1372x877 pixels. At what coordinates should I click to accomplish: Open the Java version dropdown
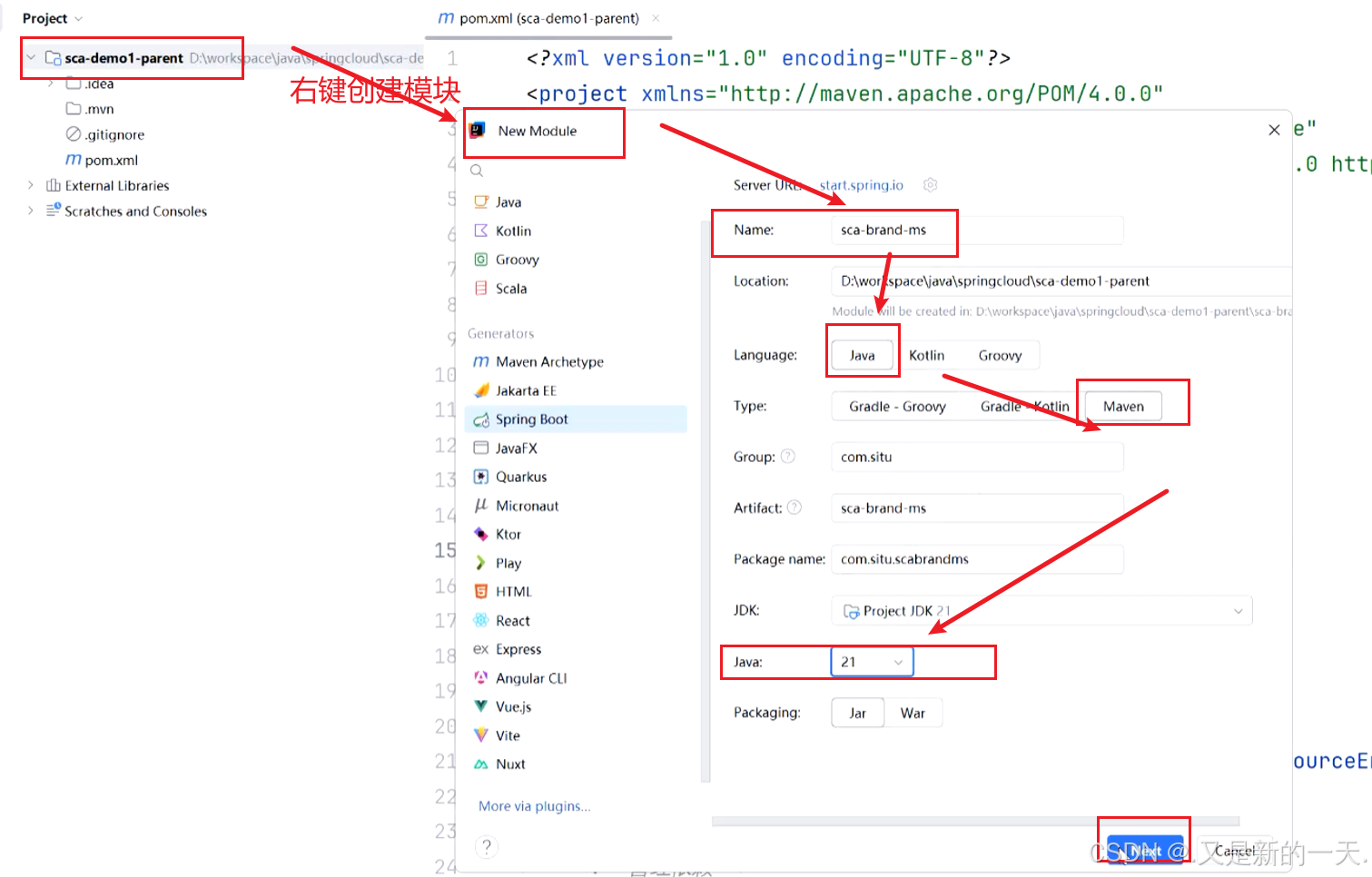[872, 662]
